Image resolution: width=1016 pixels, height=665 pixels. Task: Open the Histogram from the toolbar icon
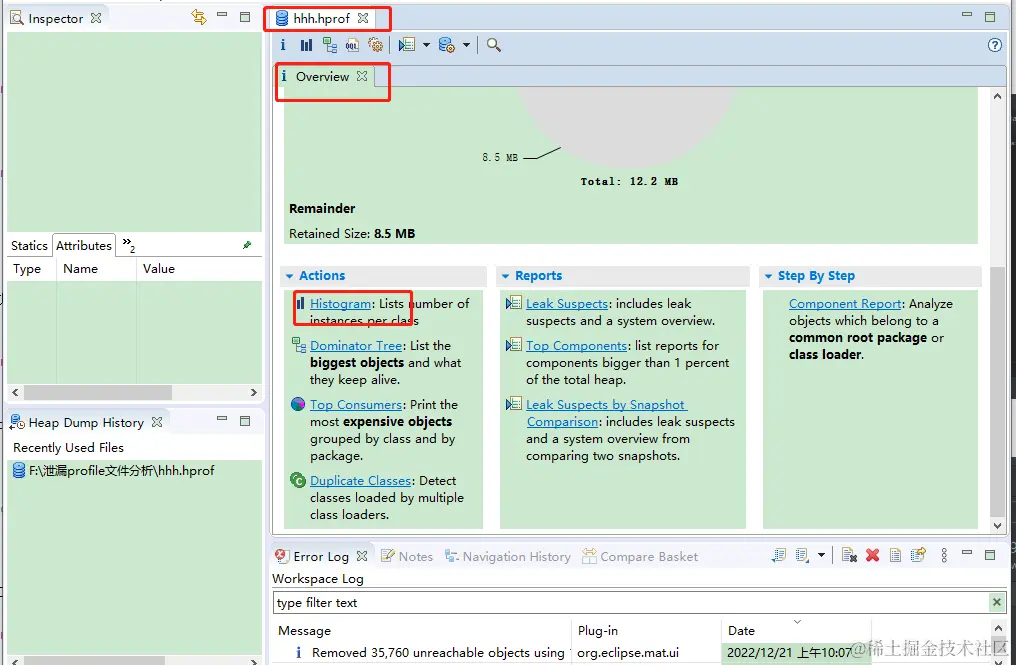click(x=306, y=45)
